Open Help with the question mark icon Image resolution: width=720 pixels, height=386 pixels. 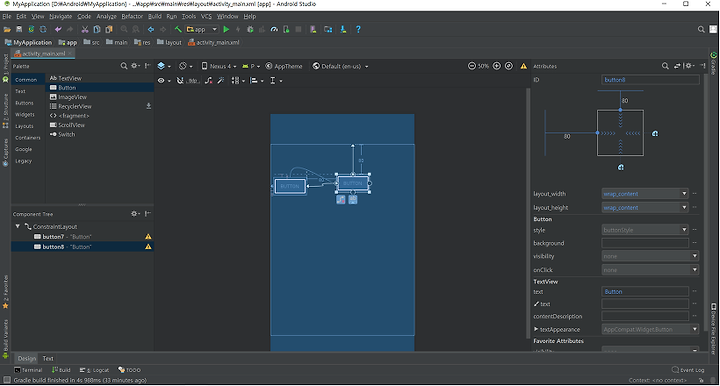coord(358,29)
